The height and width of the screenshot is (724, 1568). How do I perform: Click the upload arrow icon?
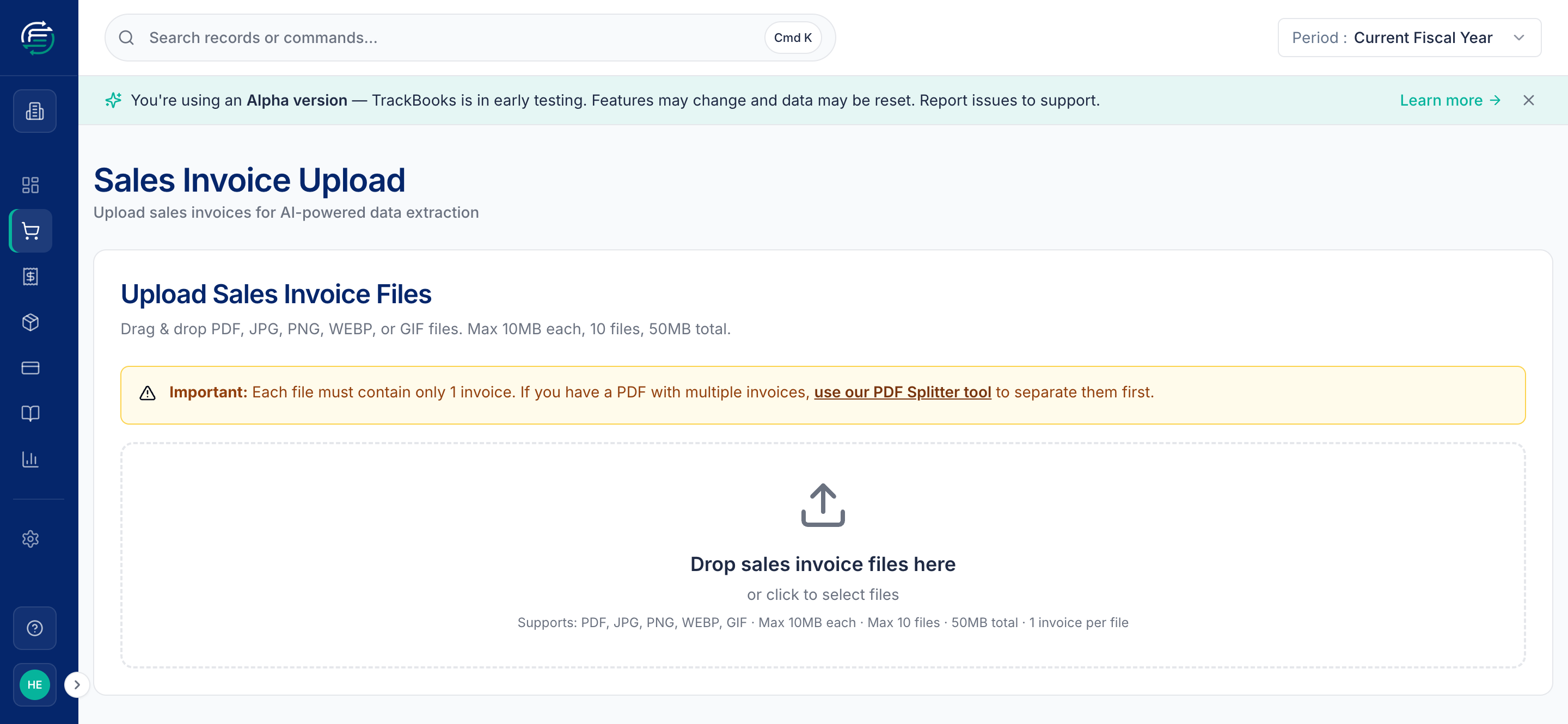click(x=823, y=505)
